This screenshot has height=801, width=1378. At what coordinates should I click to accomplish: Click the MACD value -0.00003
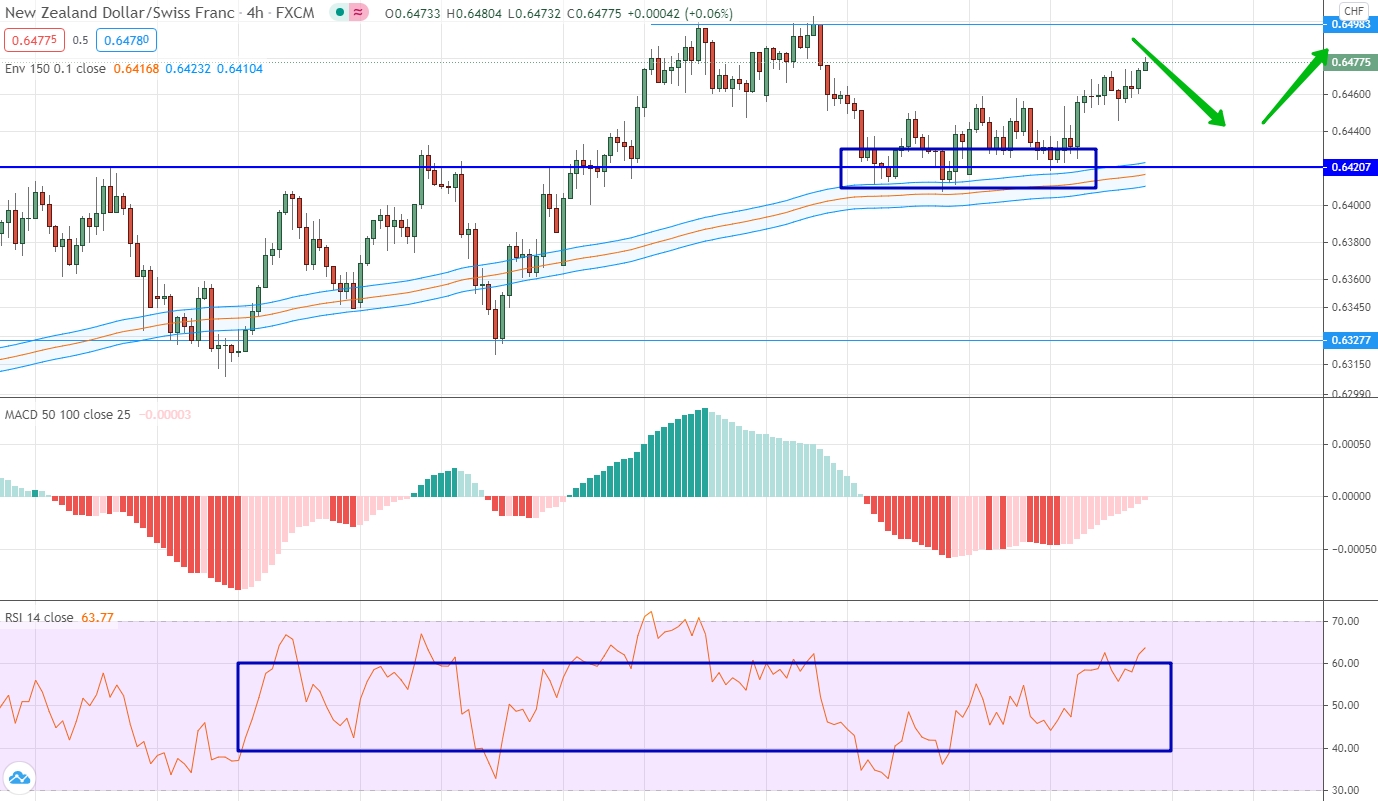click(165, 414)
